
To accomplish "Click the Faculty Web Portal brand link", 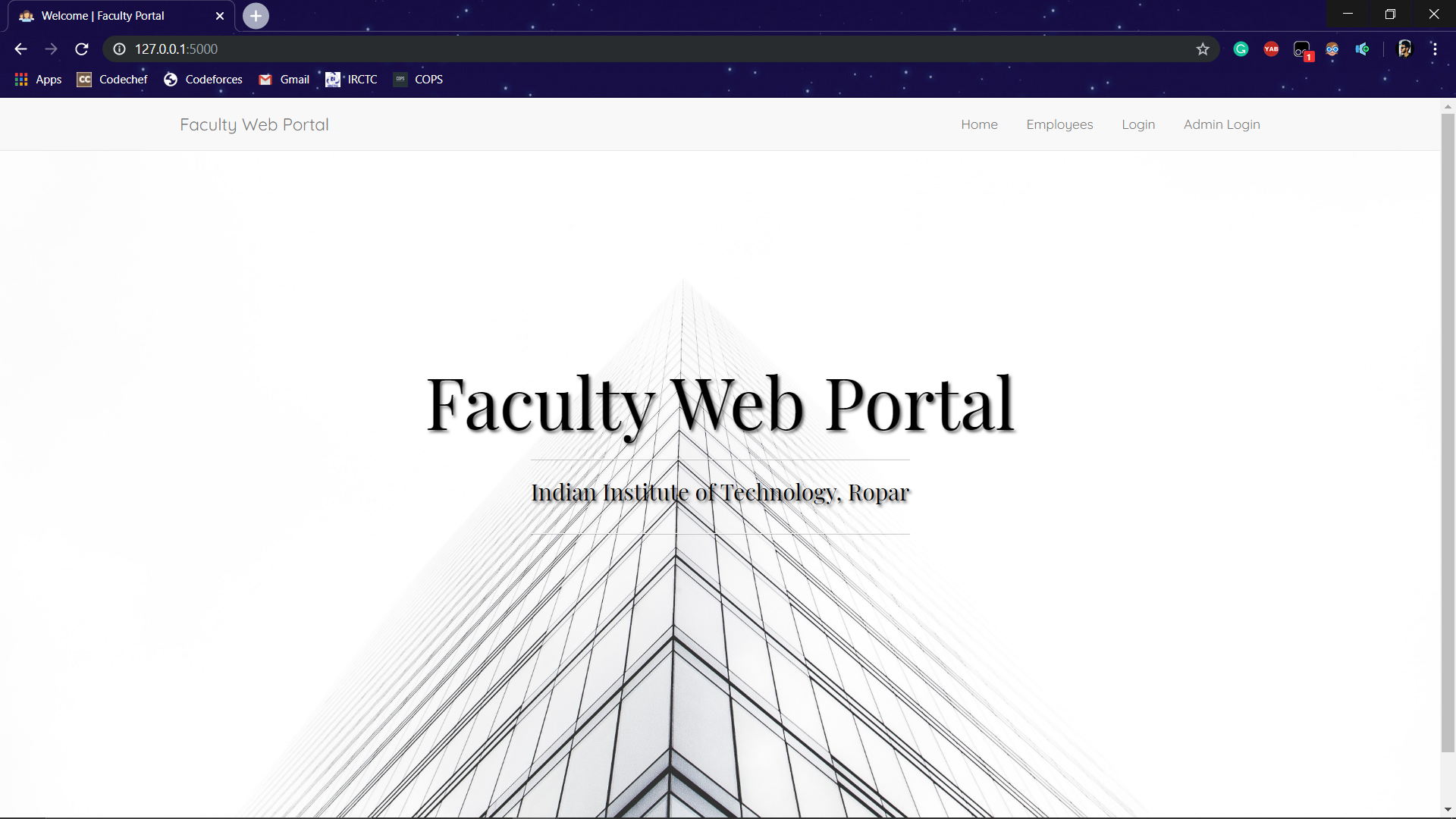I will [x=254, y=124].
